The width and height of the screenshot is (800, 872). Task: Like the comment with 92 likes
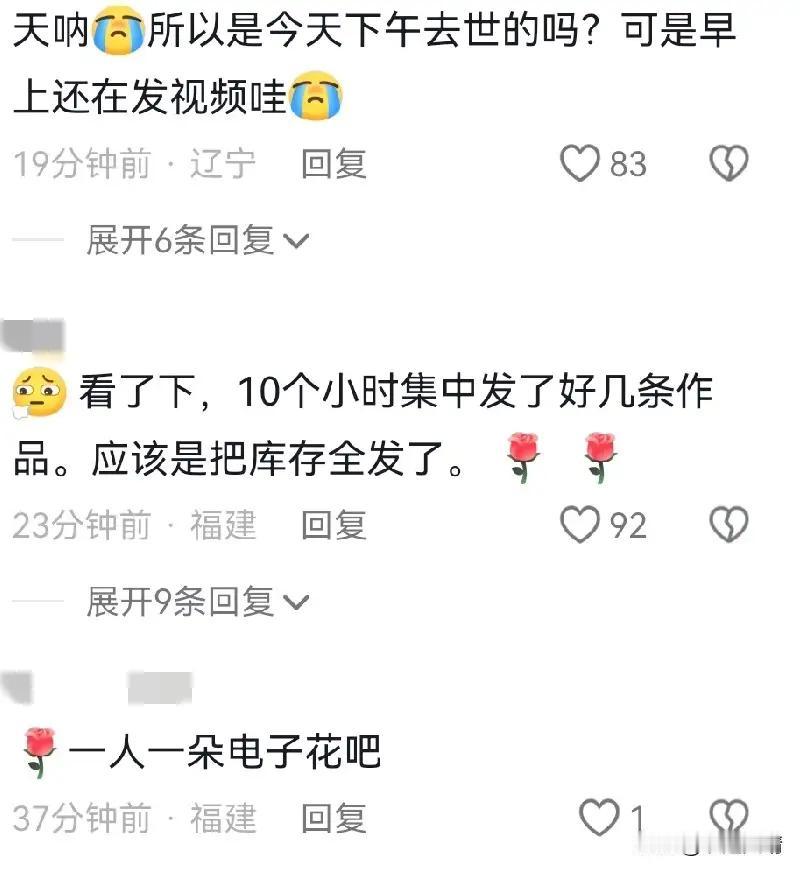click(x=579, y=524)
